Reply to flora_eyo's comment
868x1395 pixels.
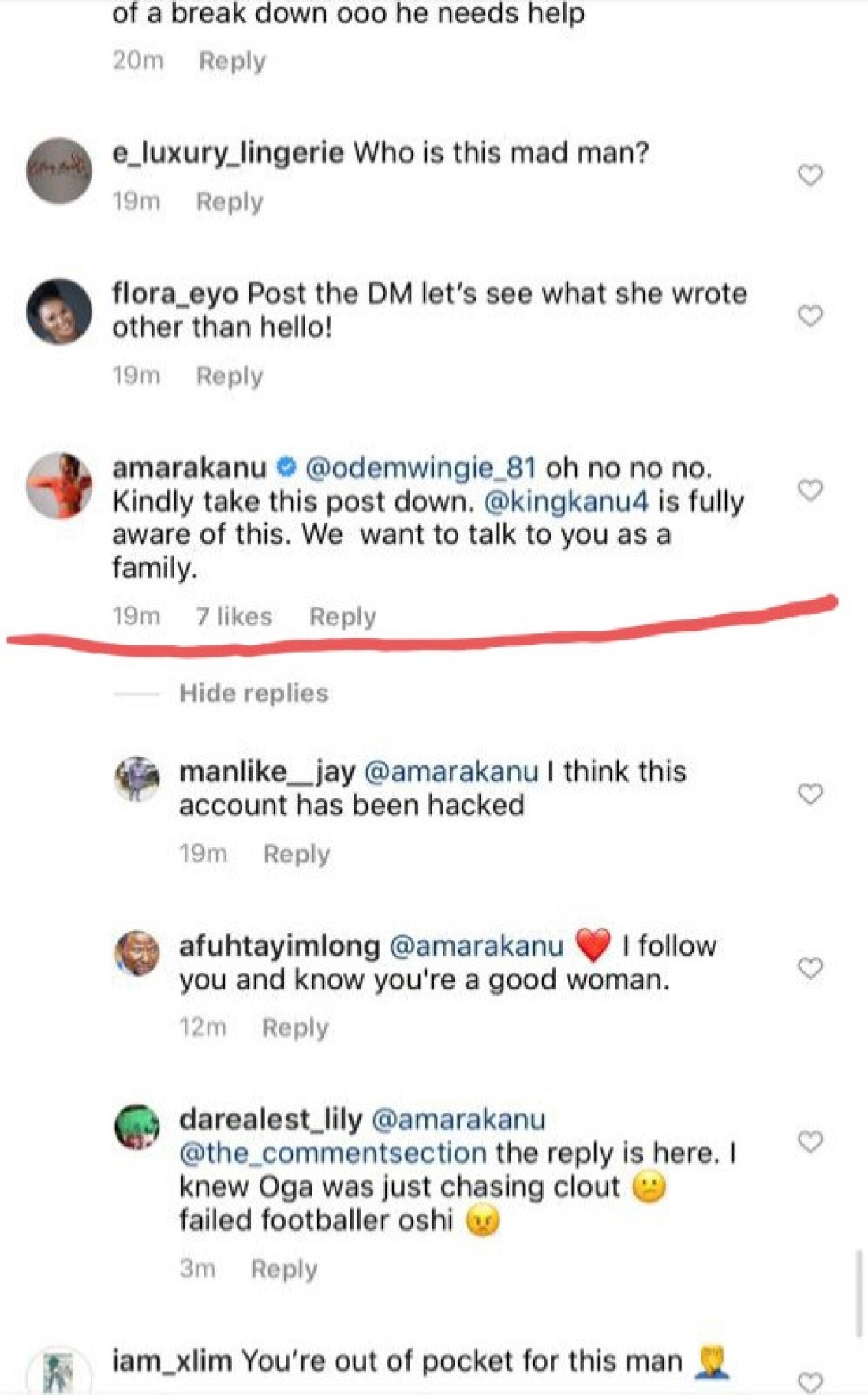click(x=230, y=376)
